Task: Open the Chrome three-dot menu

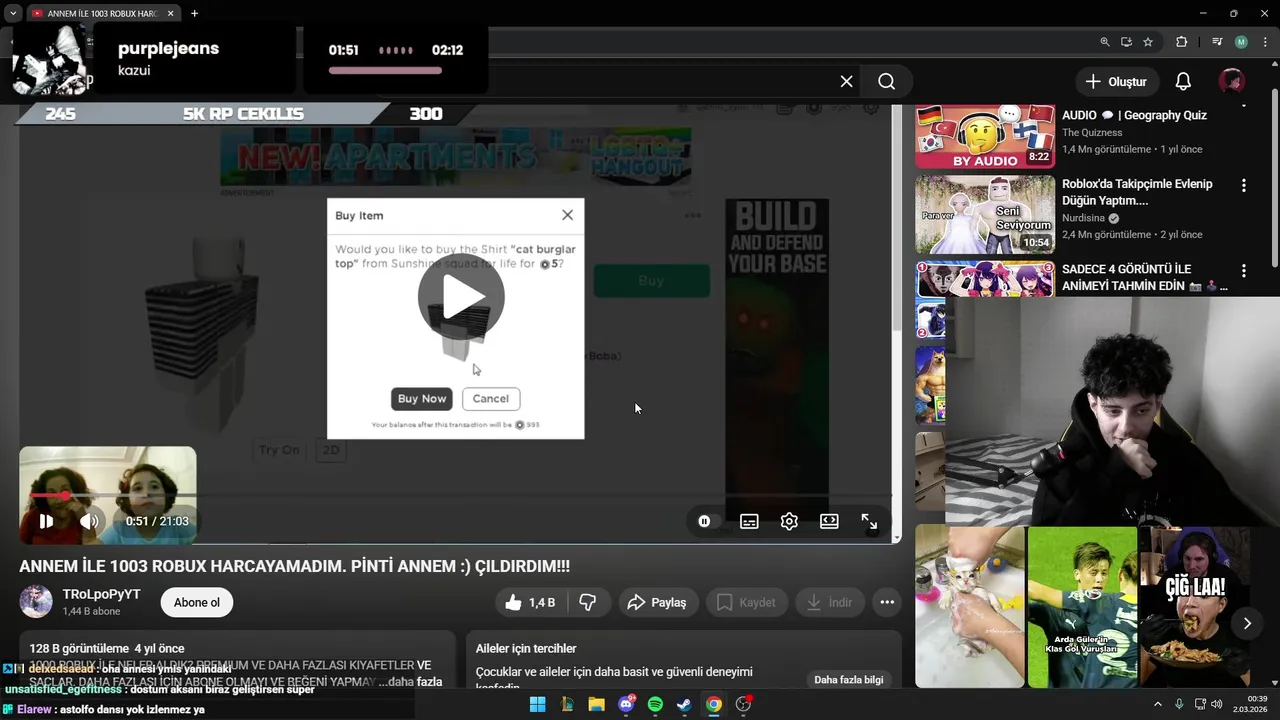Action: [x=1264, y=42]
